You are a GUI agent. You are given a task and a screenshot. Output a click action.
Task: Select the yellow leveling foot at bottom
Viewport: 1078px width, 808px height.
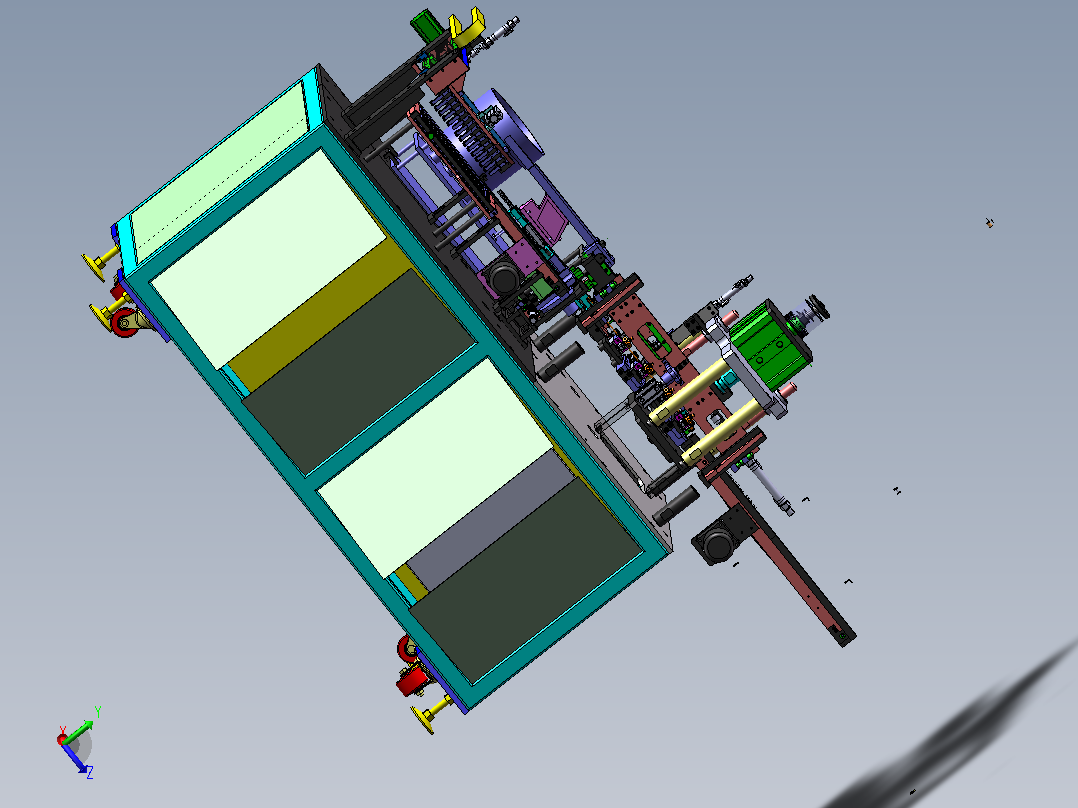(432, 714)
